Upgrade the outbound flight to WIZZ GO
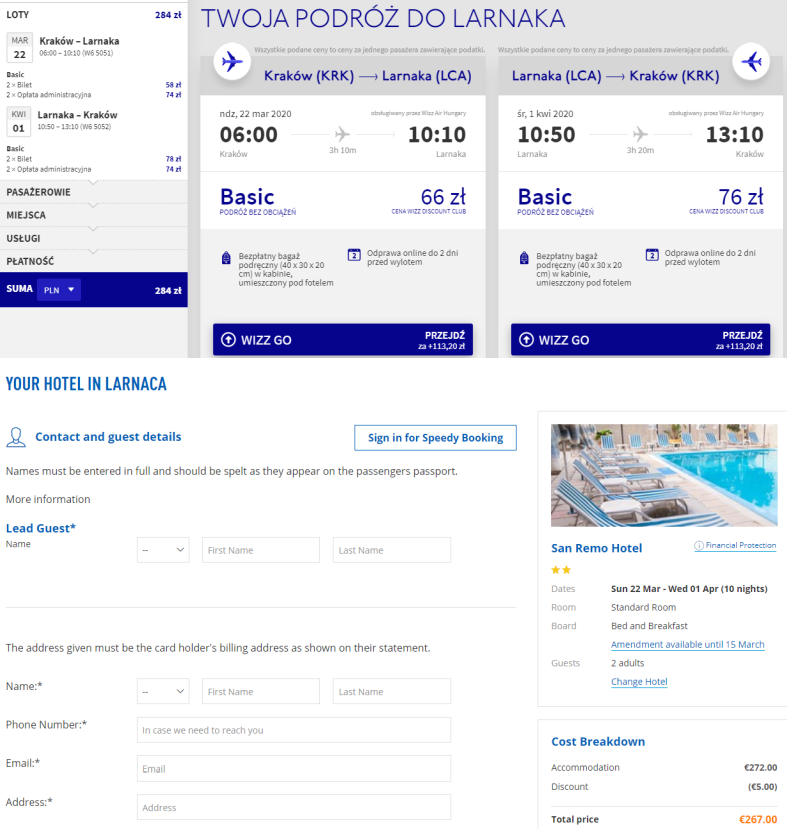The width and height of the screenshot is (787, 831). (x=343, y=340)
